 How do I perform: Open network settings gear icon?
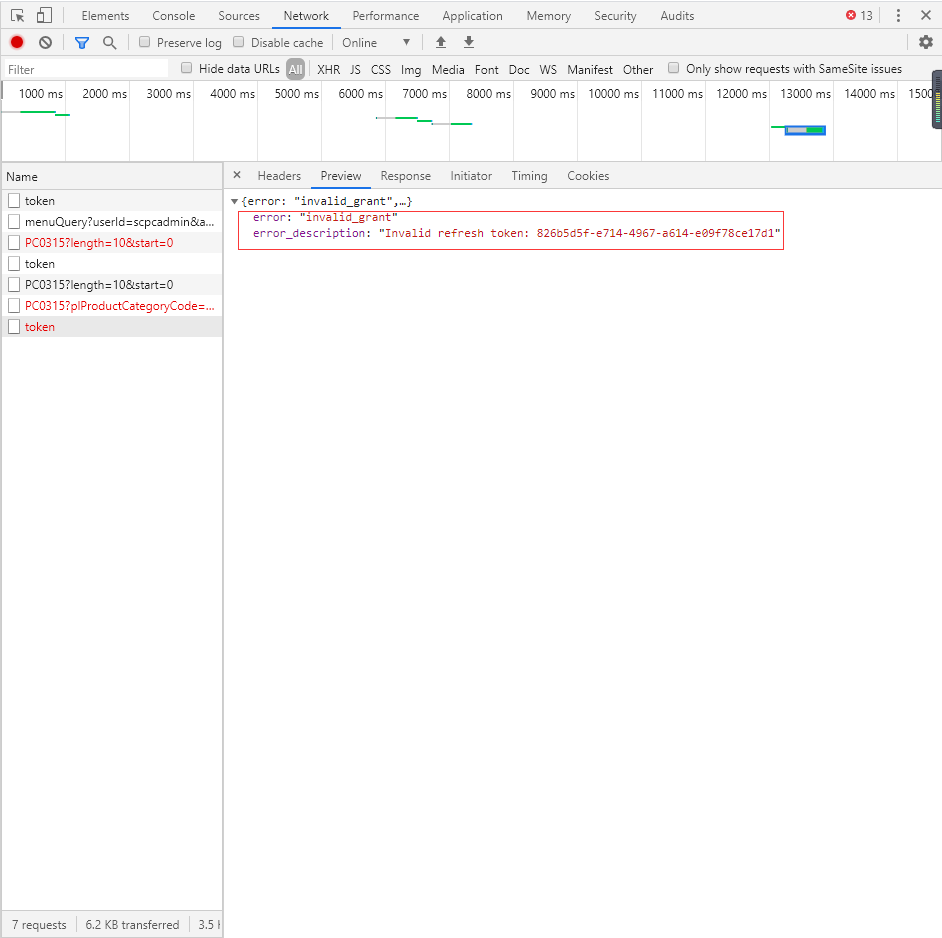click(x=926, y=42)
